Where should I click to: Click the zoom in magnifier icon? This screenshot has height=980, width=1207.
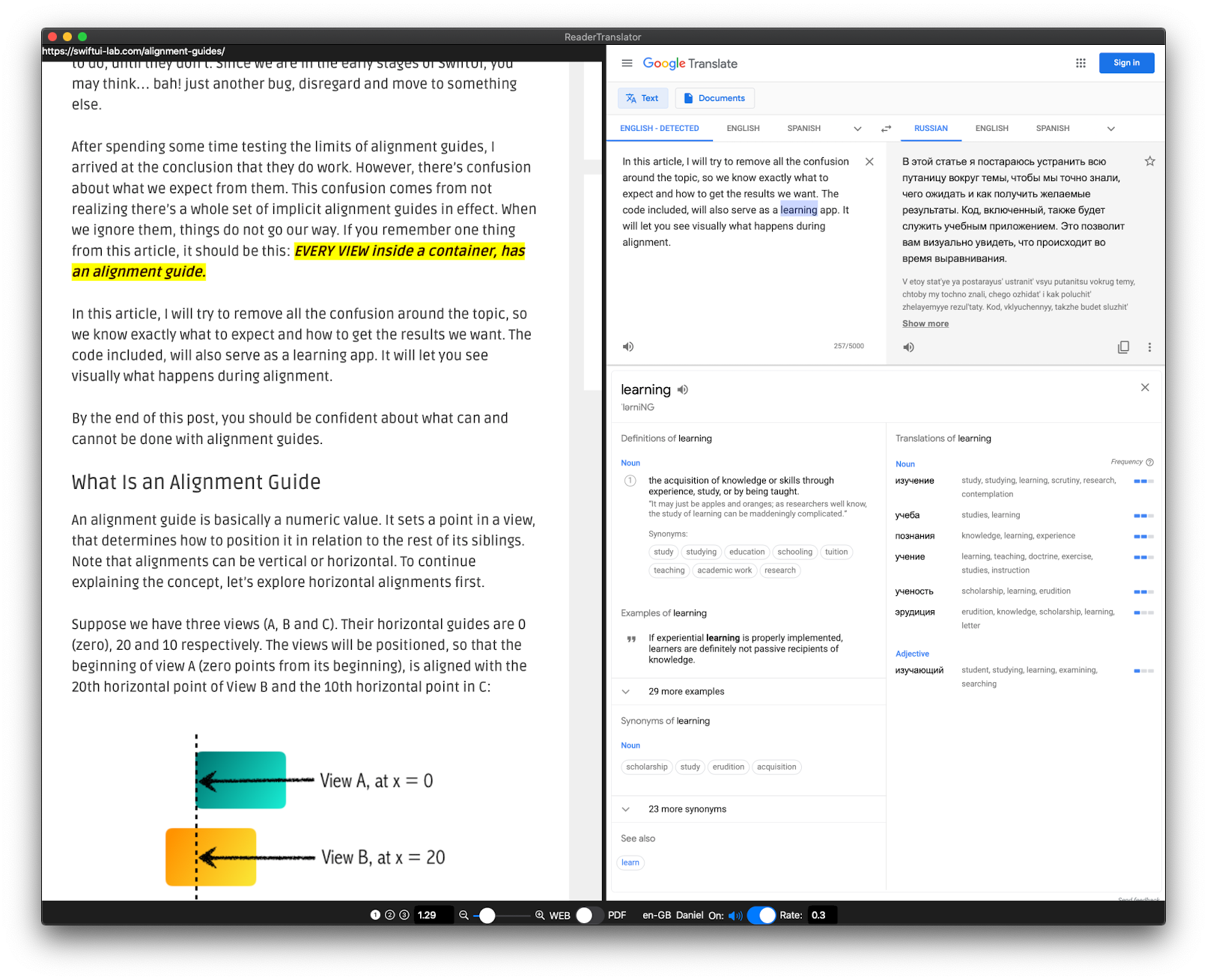pyautogui.click(x=539, y=915)
